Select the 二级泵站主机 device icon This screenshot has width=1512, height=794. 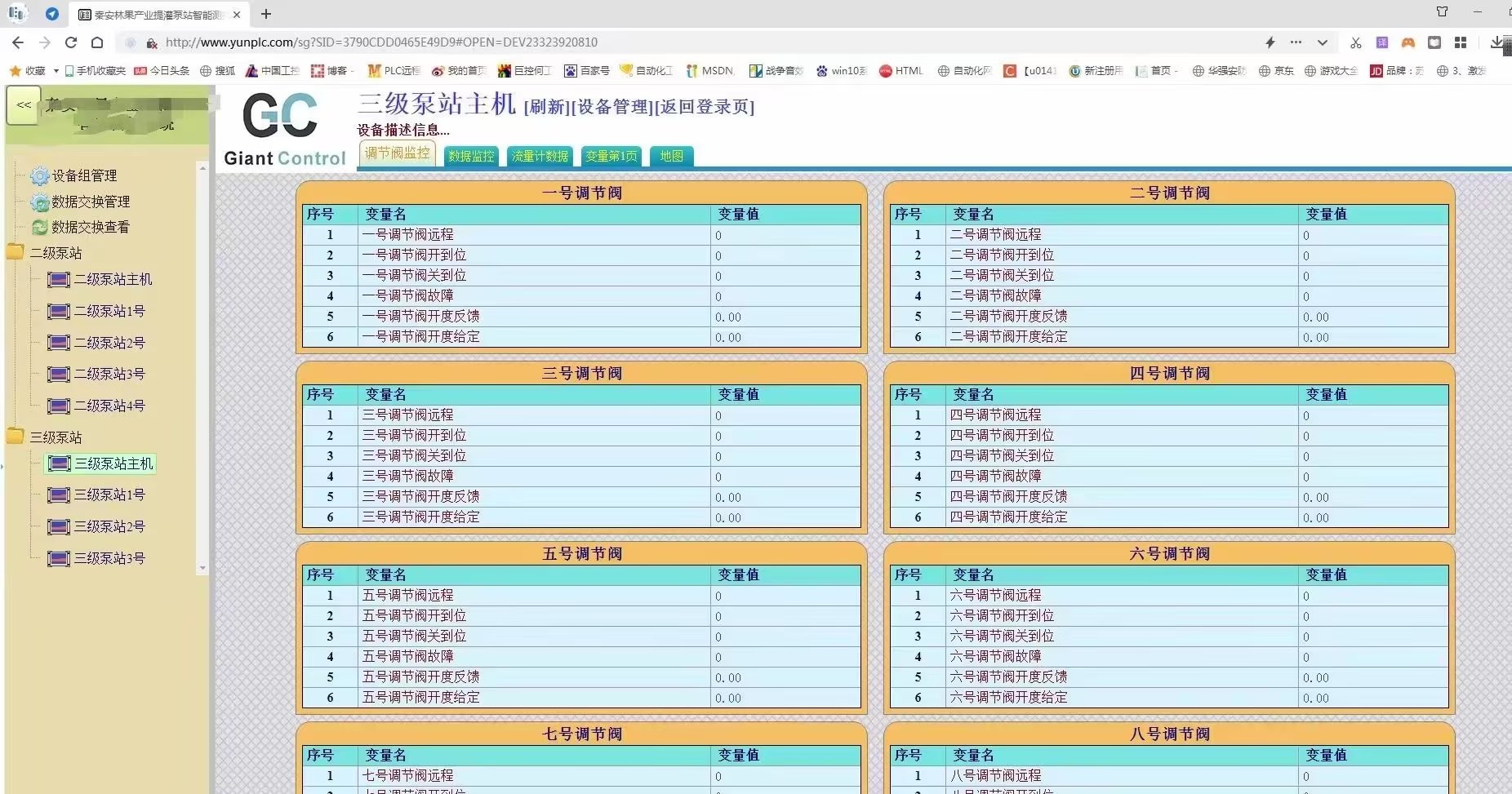pyautogui.click(x=59, y=280)
